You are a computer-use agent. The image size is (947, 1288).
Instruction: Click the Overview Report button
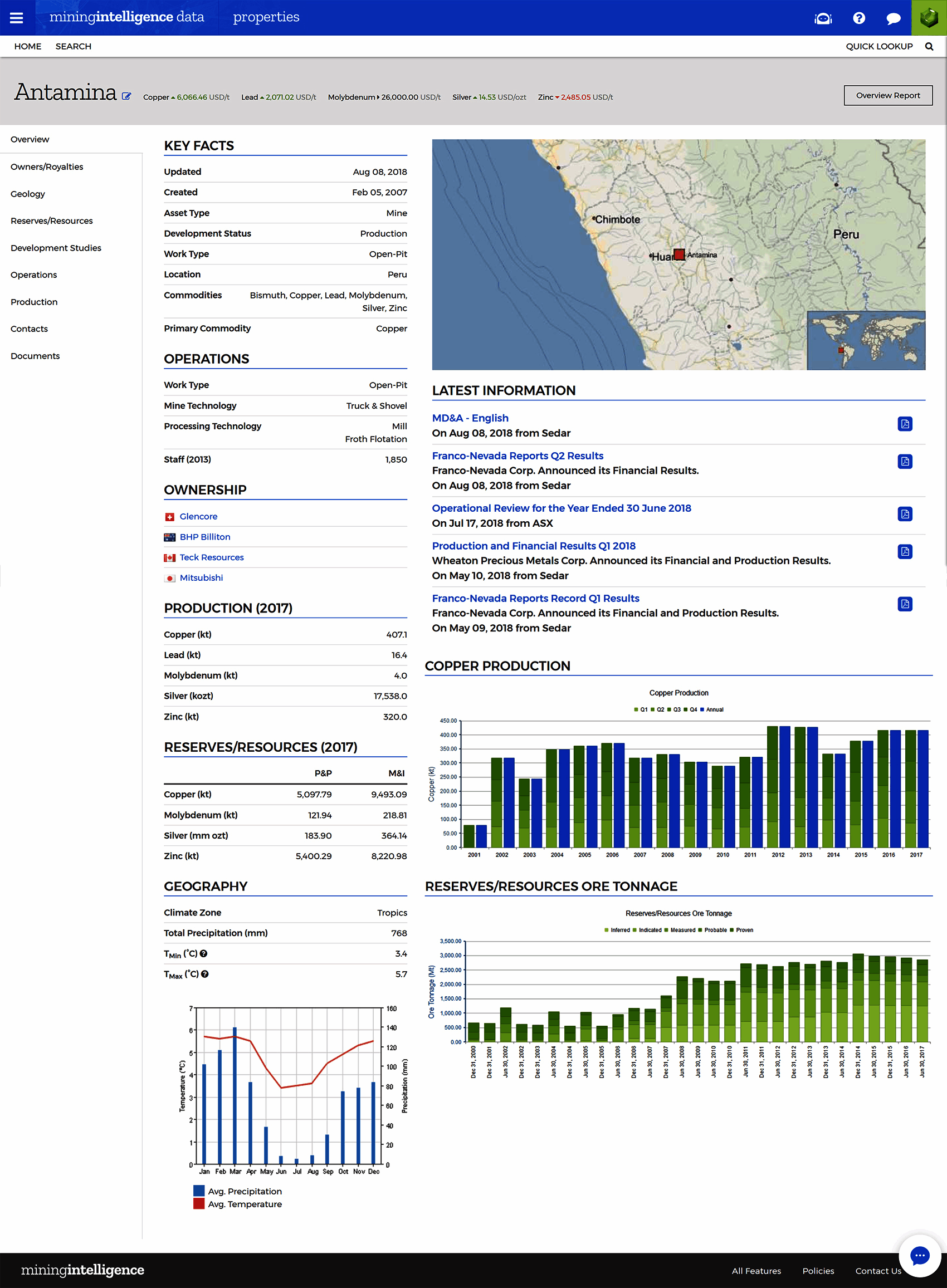pyautogui.click(x=888, y=95)
